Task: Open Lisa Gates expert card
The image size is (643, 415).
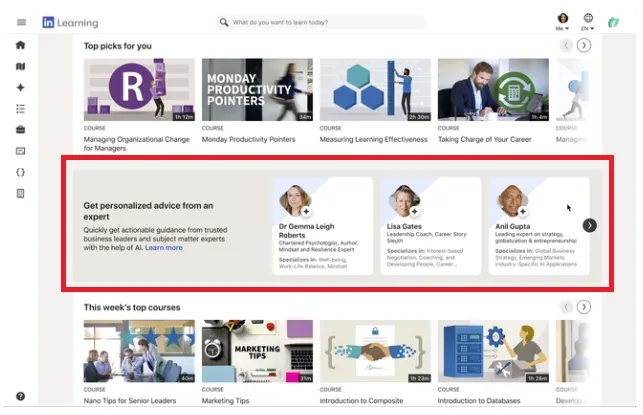Action: pos(431,226)
